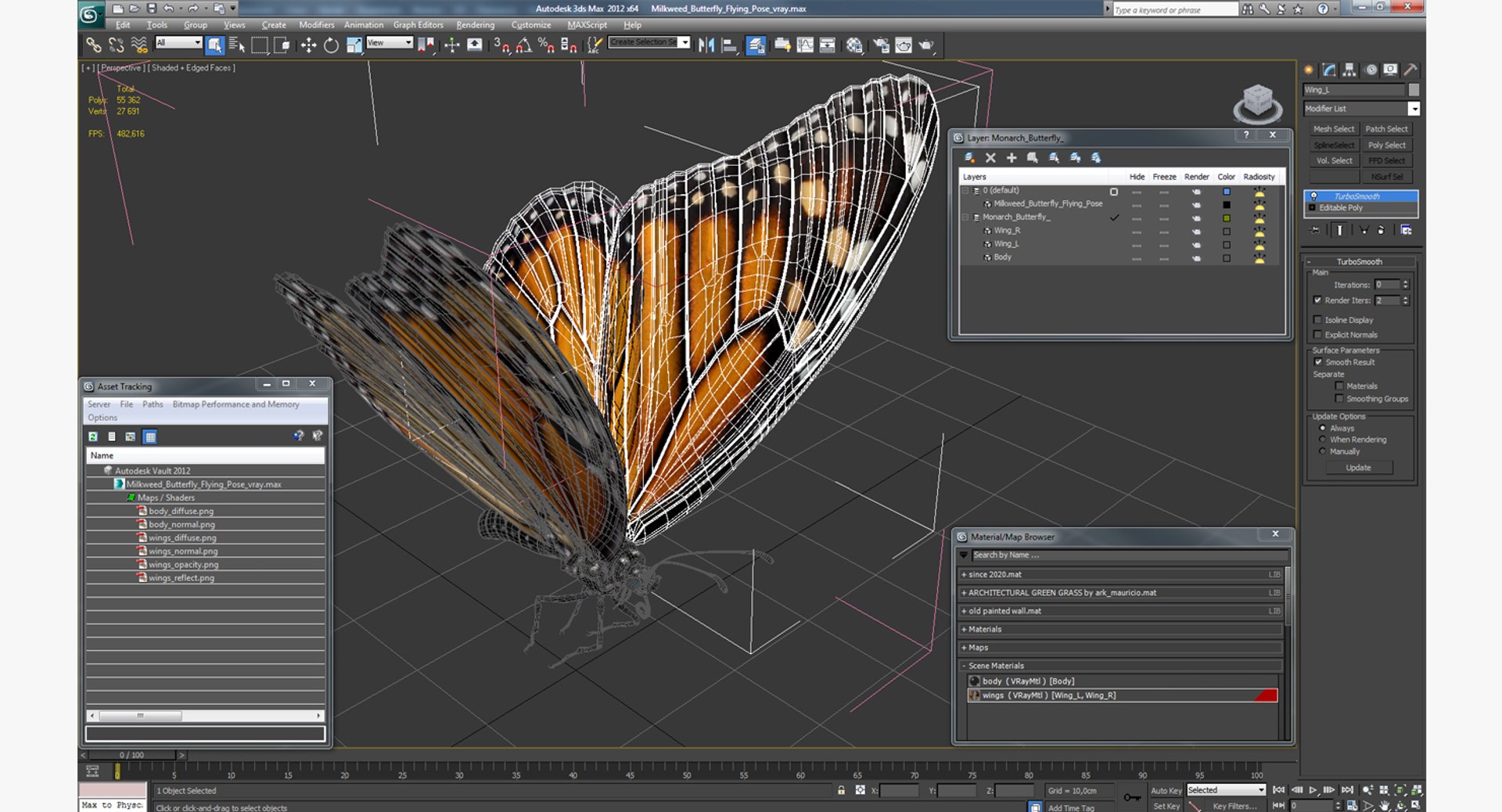The width and height of the screenshot is (1502, 812).
Task: Open the Modifier List dropdown
Action: [1414, 109]
